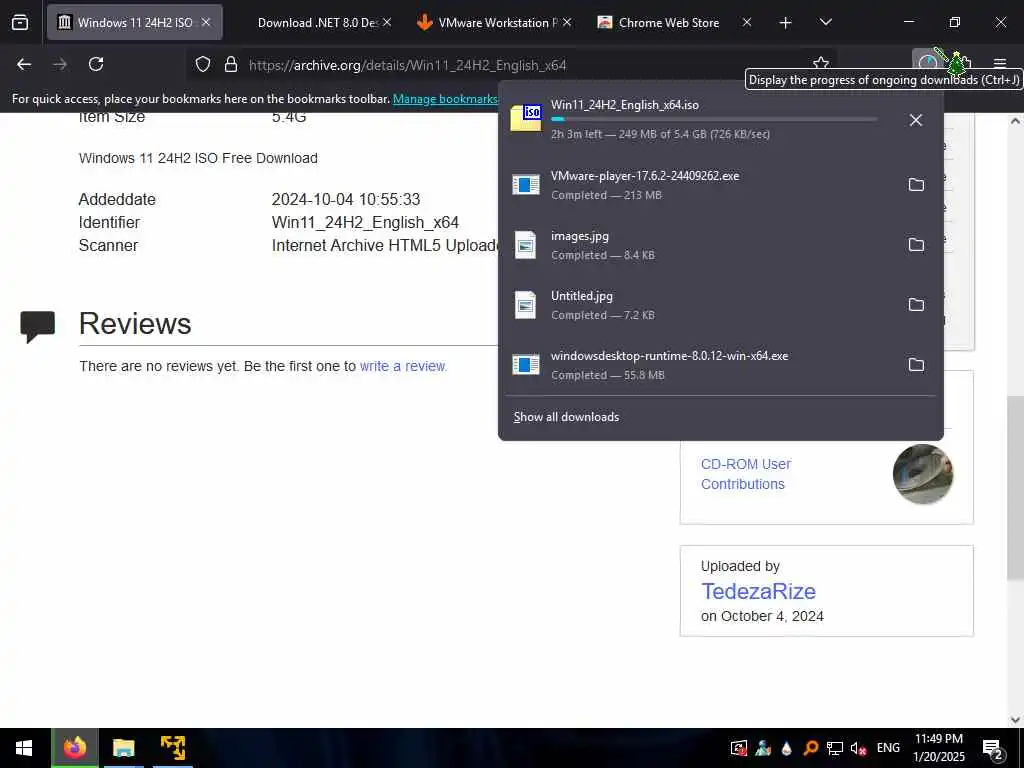1024x768 pixels.
Task: Switch to Download .NET 8.0 tab
Action: [317, 23]
